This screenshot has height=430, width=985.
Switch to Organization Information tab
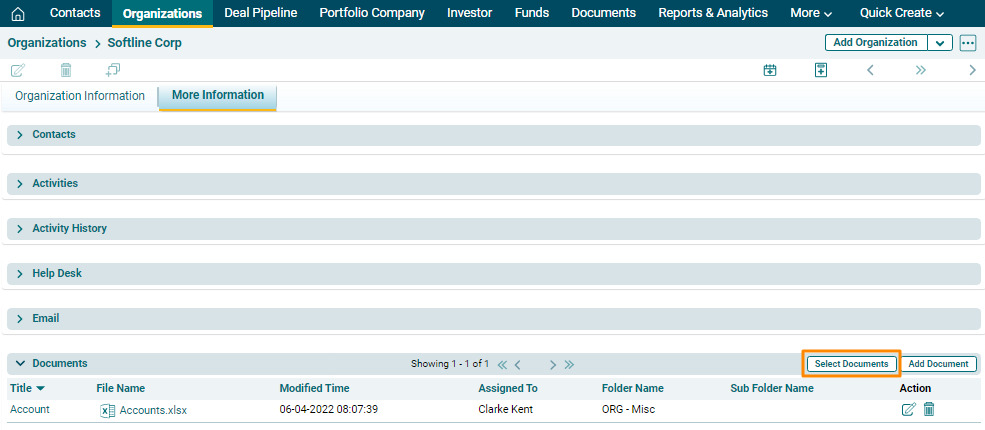[80, 96]
